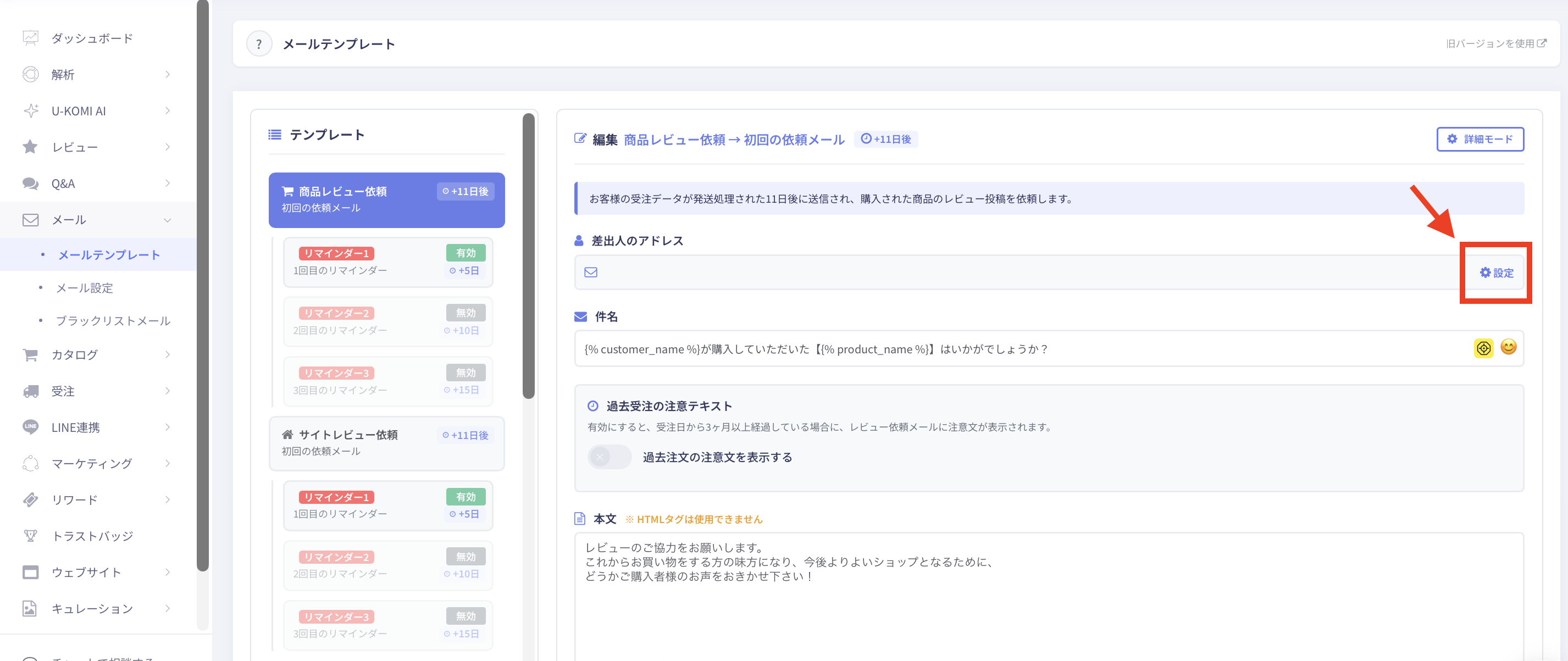Toggle 過去注文の注意文を表示する switch
Screen dimensions: 1568x661
[610, 457]
